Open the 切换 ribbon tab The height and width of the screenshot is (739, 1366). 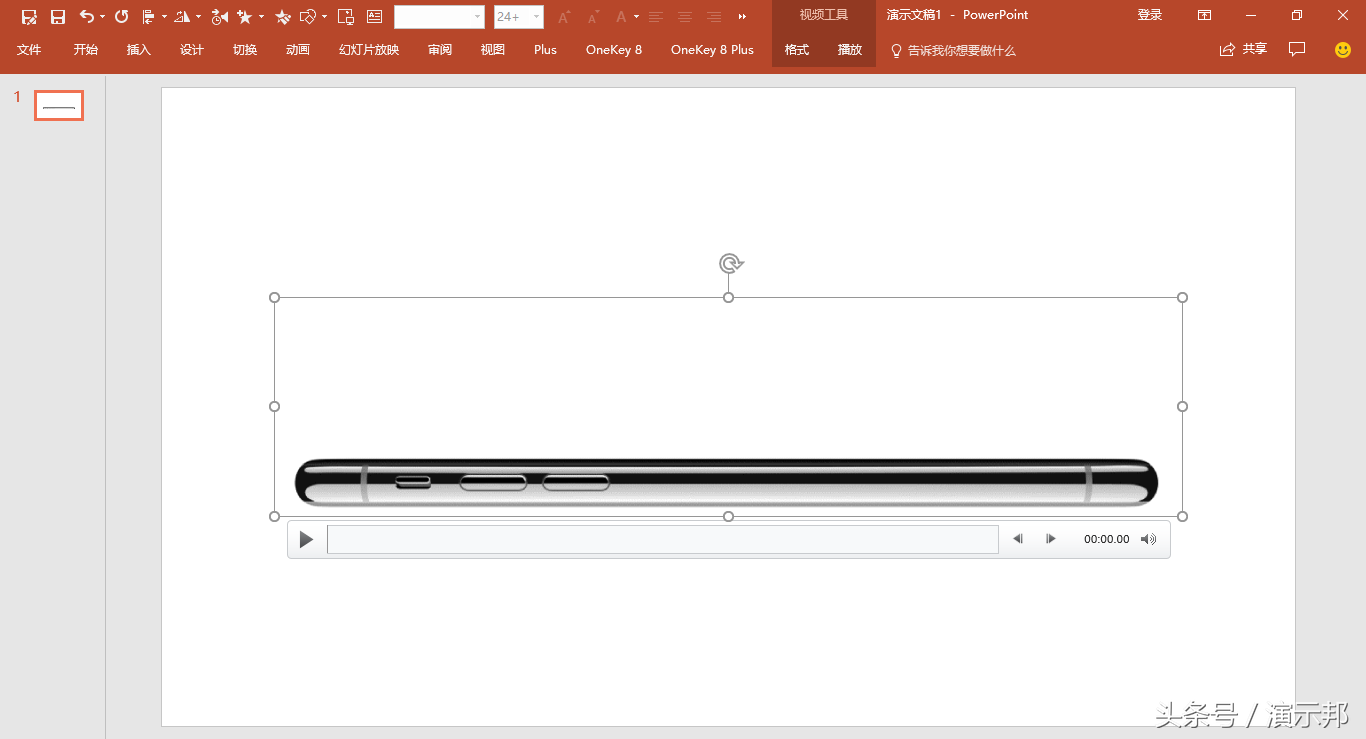point(245,50)
